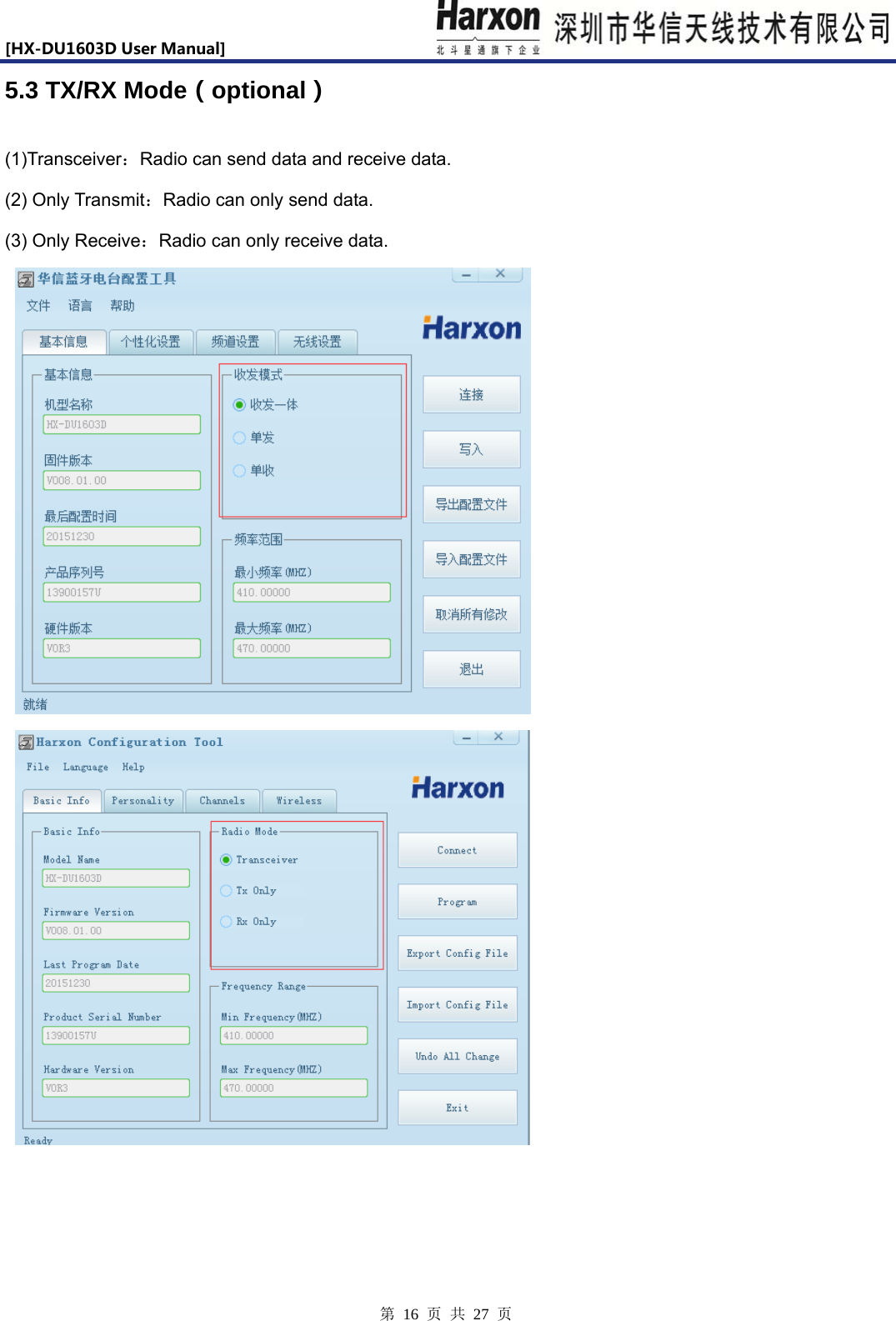Click the 导入配置文件 button
Viewport: 896px width, 1321px height.
point(472,559)
